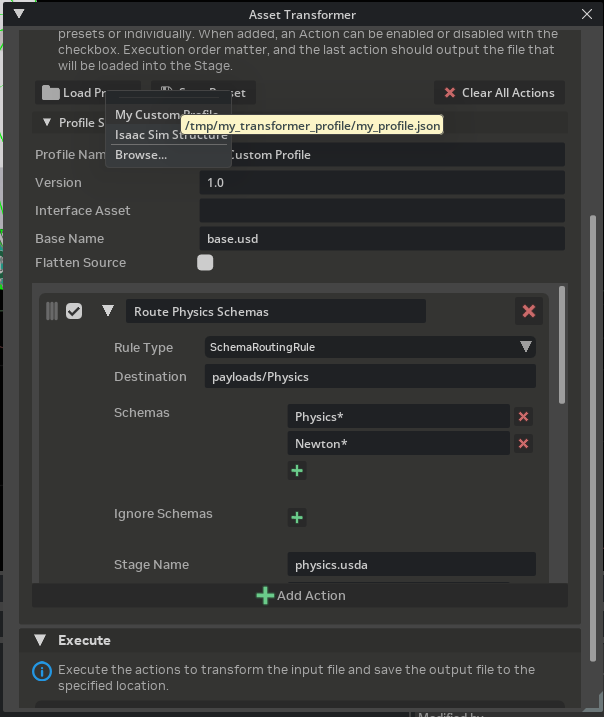604x717 pixels.
Task: Click the folder icon on Load Preset
Action: pyautogui.click(x=51, y=93)
